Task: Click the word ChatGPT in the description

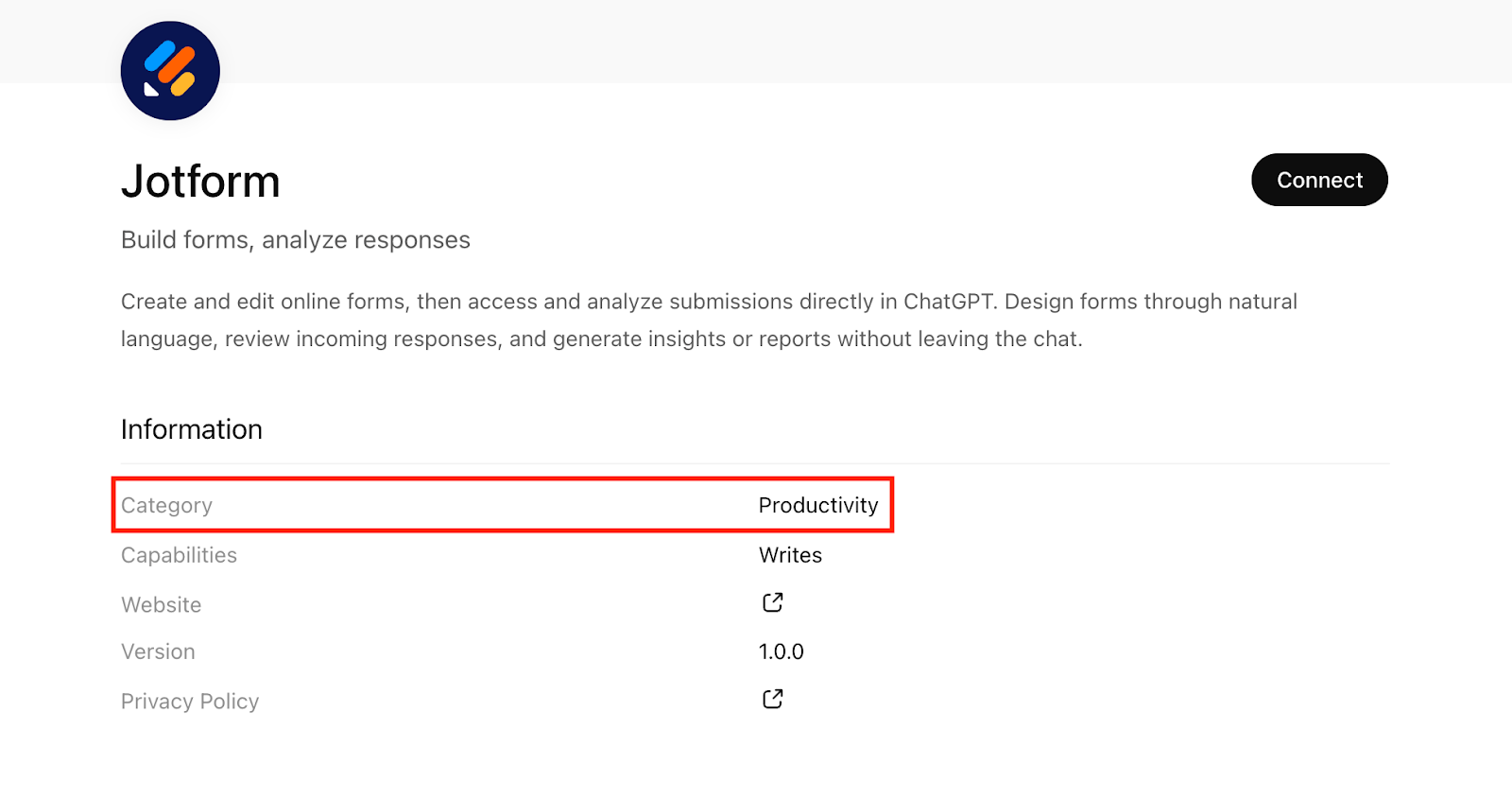Action: click(948, 302)
